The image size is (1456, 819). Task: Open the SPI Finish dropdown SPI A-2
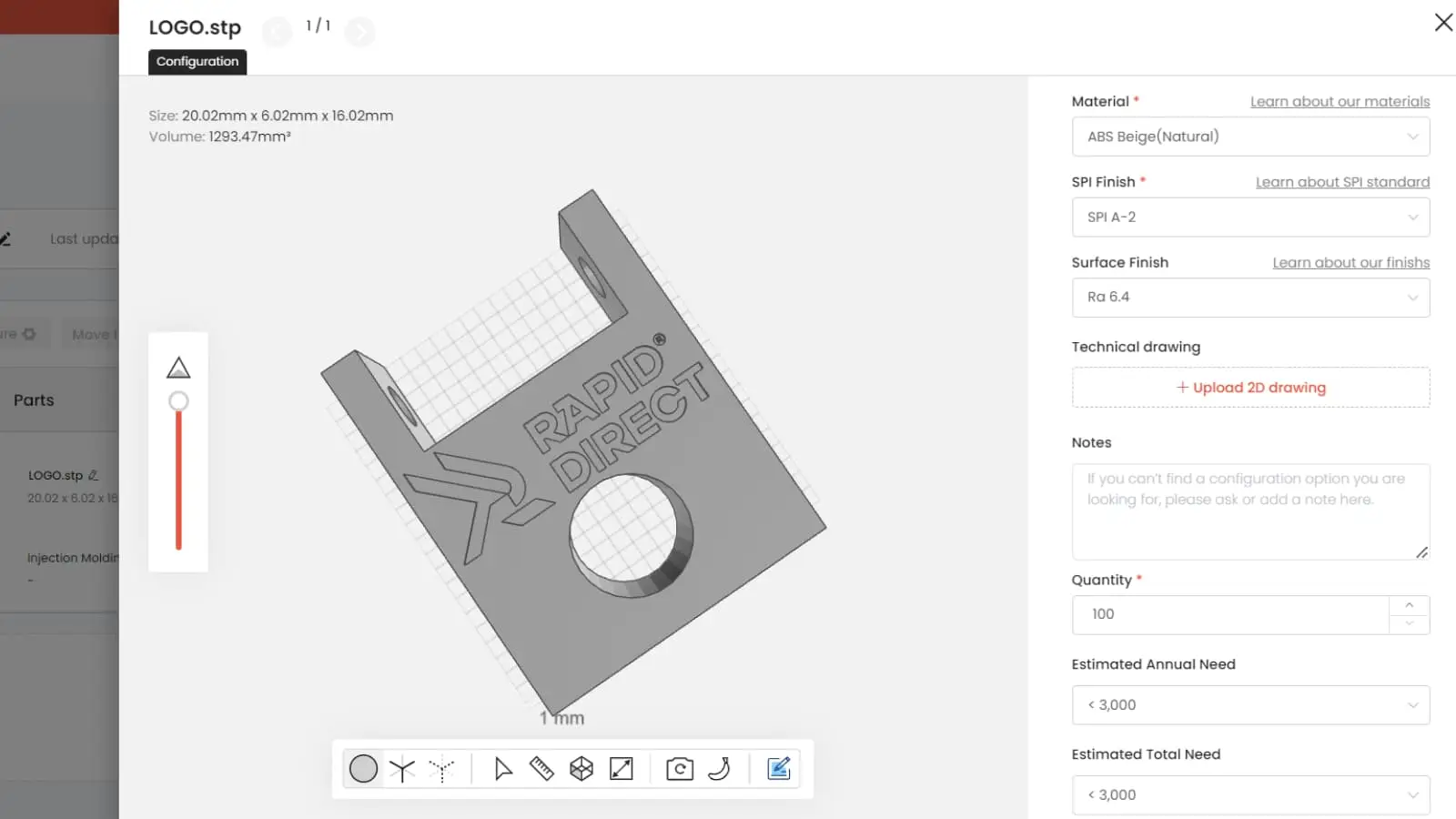coord(1250,217)
